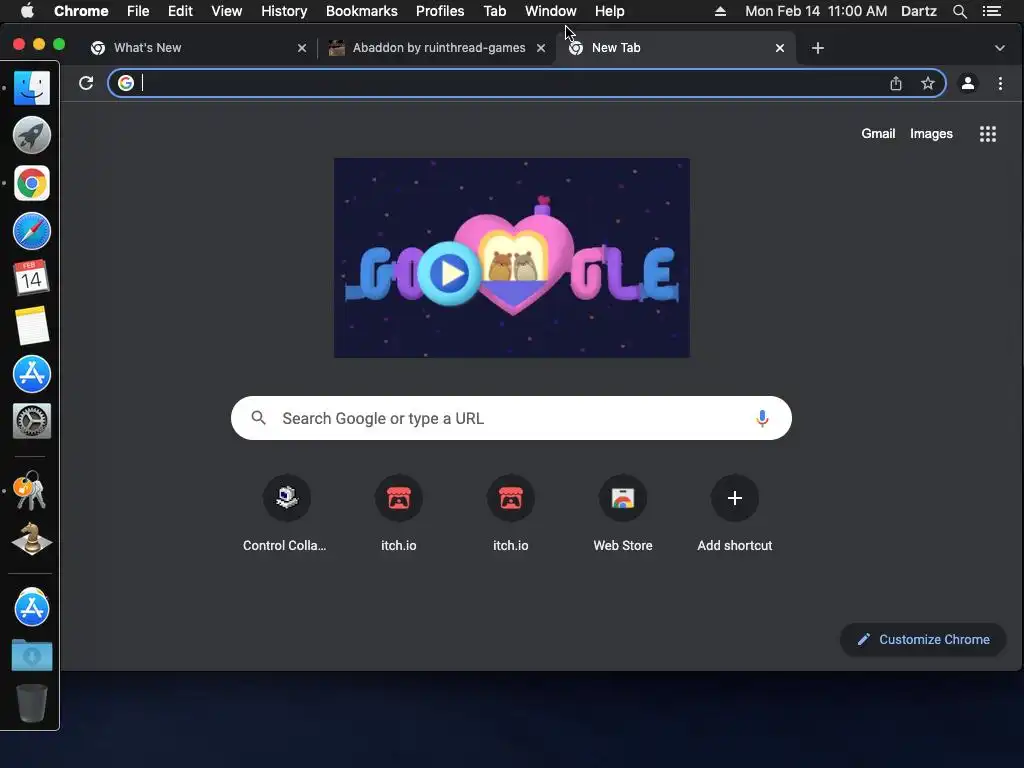Open the Help menu
Screen dimensions: 1024x768
[609, 11]
